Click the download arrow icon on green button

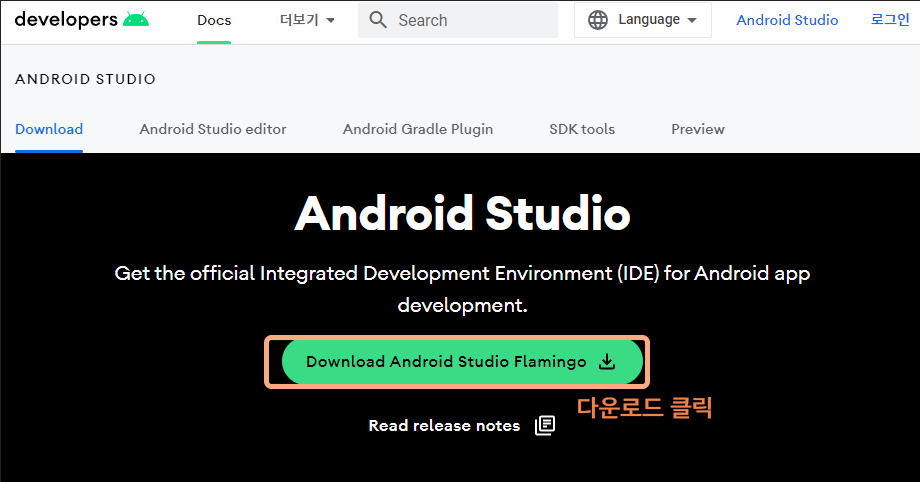pos(607,362)
